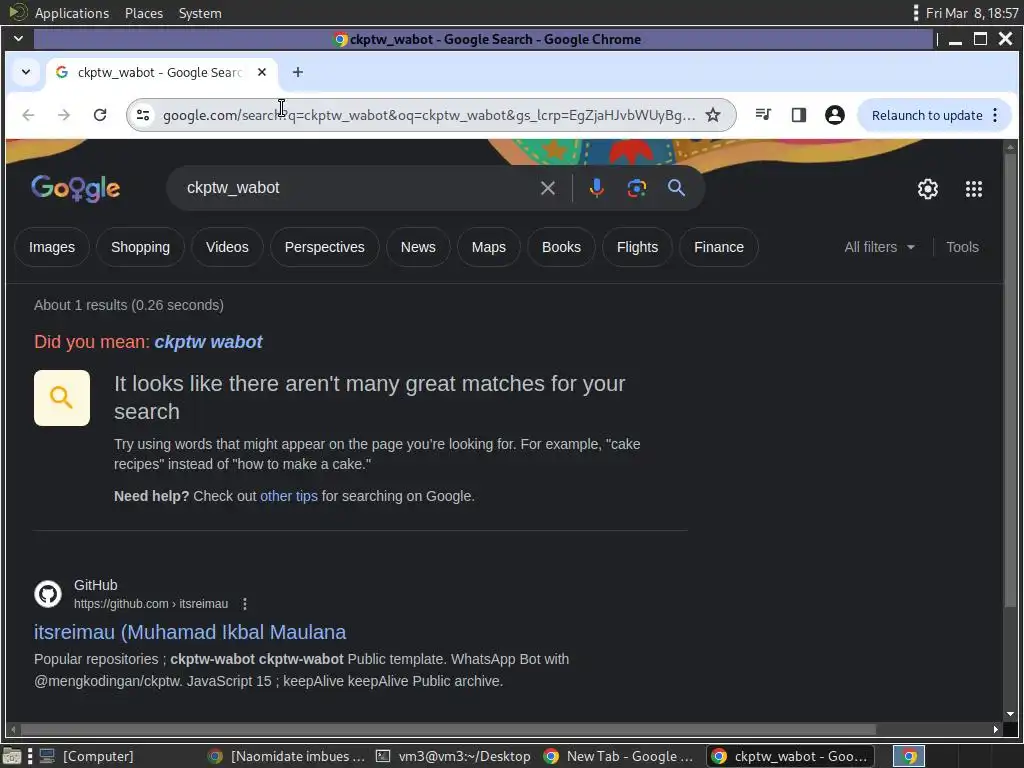Filter results by Perspectives

pyautogui.click(x=325, y=247)
